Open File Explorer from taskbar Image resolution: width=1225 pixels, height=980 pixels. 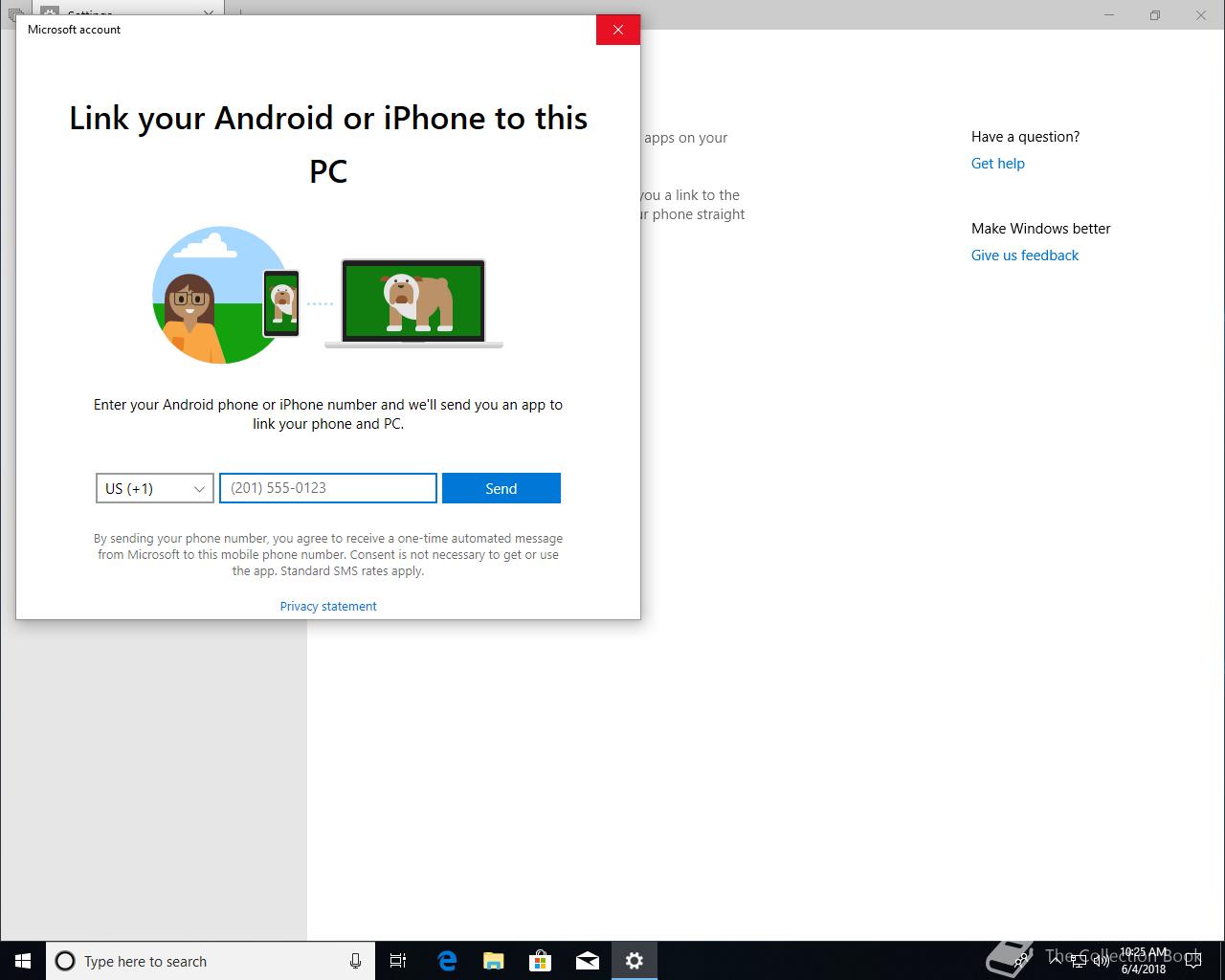[493, 961]
